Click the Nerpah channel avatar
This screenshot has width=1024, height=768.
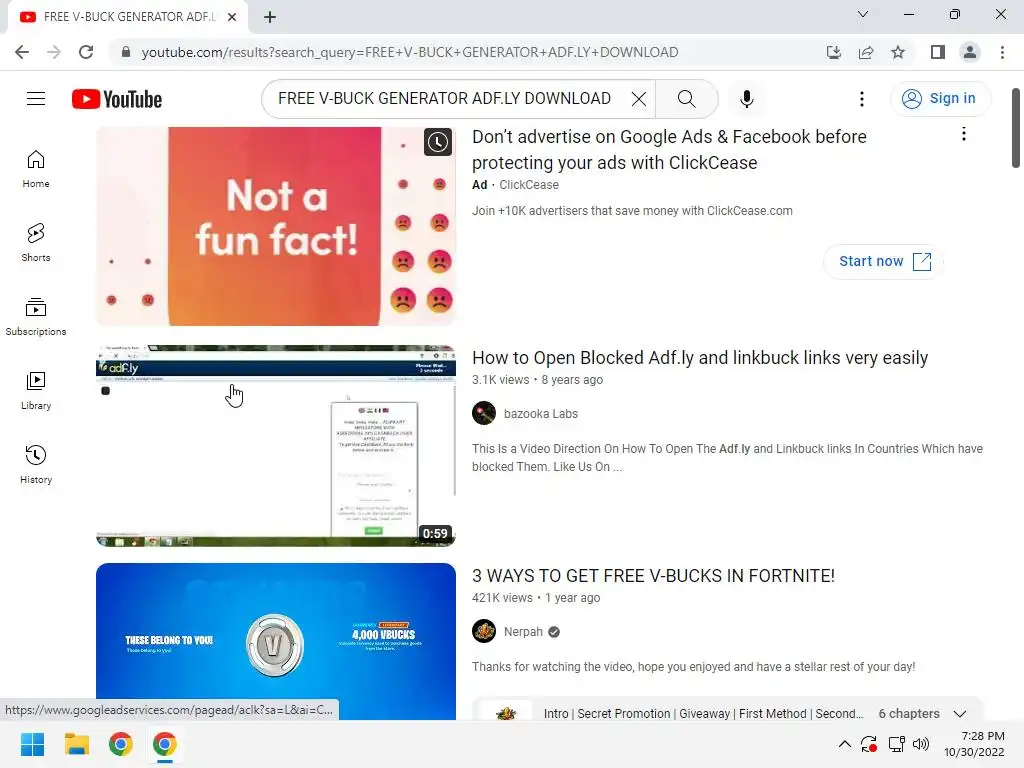pos(484,632)
